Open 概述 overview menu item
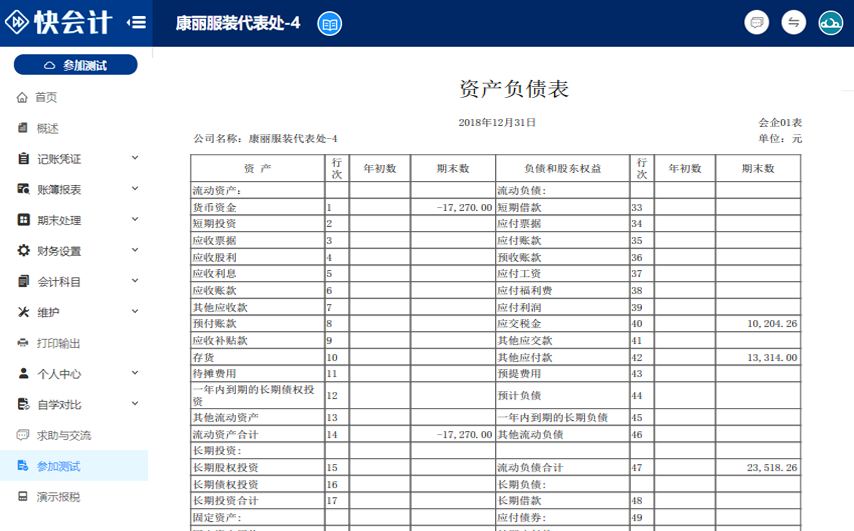854x531 pixels. tap(47, 128)
